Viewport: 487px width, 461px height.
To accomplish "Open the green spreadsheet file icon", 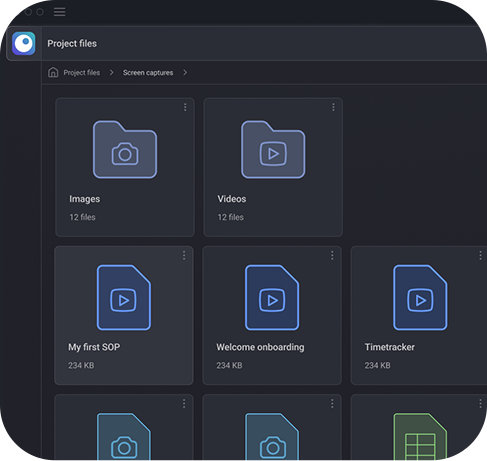I will click(420, 437).
